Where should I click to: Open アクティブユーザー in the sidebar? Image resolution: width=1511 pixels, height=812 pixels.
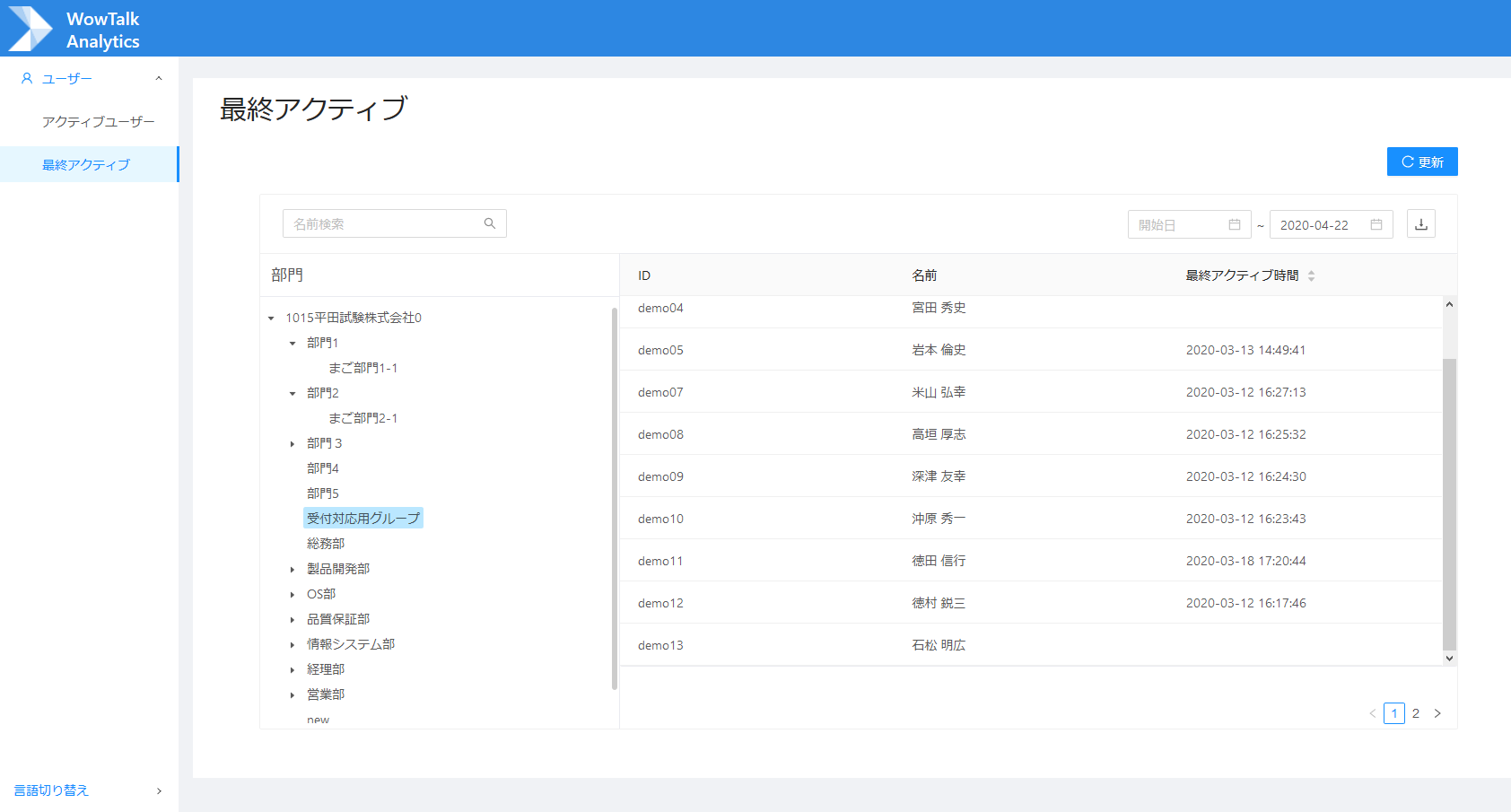pyautogui.click(x=98, y=122)
